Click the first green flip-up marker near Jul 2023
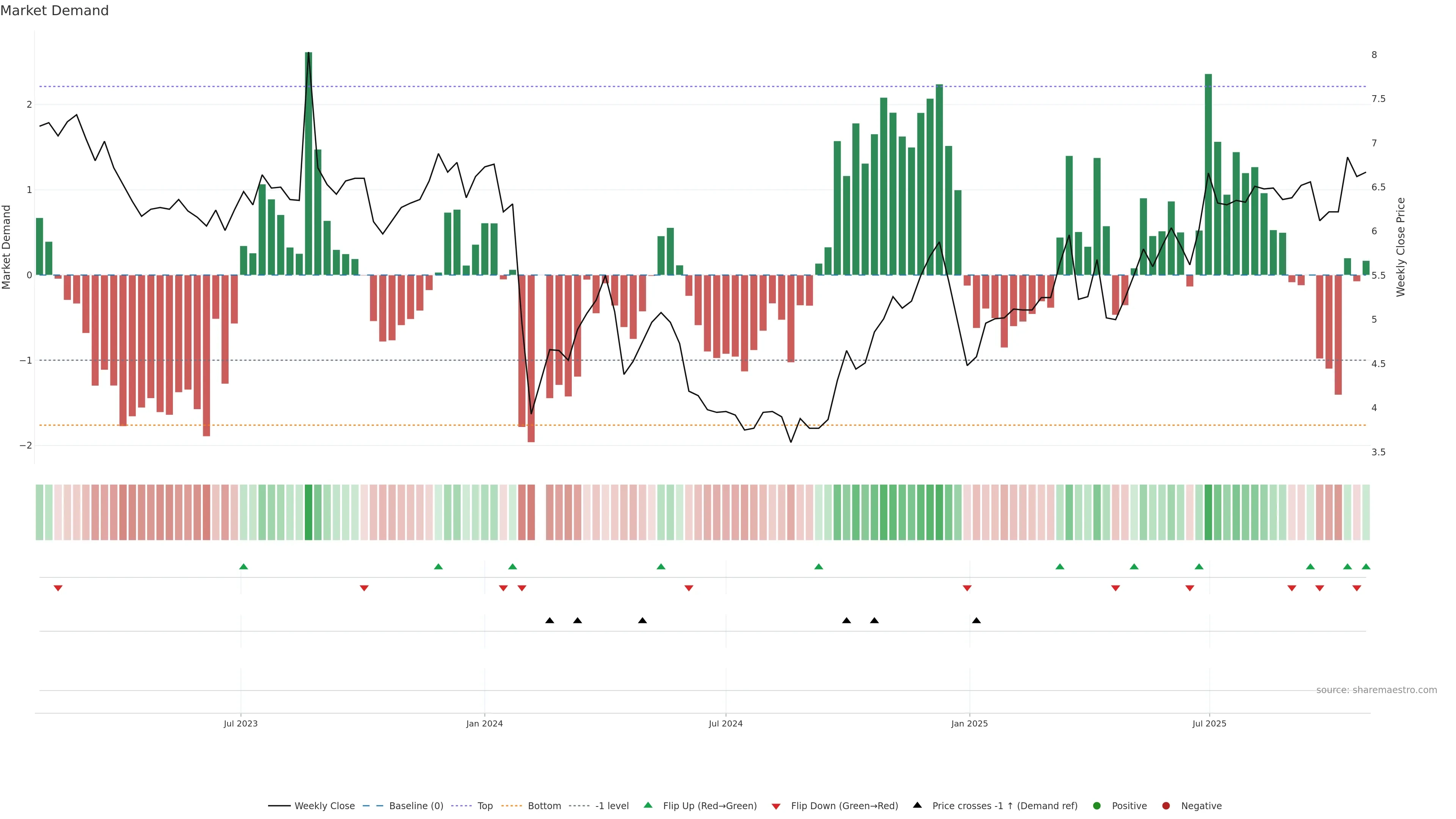The width and height of the screenshot is (1456, 819). (243, 566)
